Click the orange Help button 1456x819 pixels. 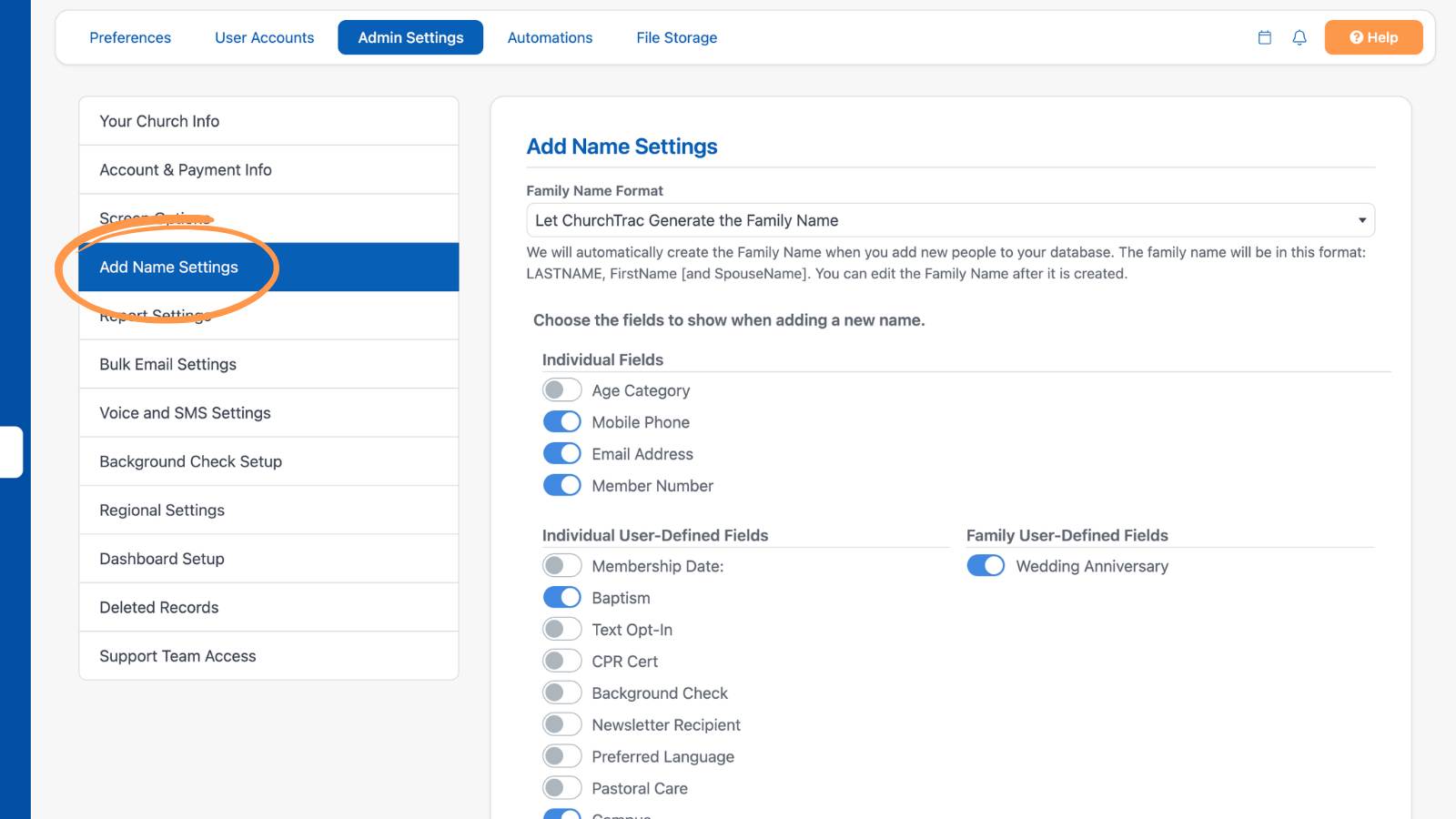coord(1373,37)
